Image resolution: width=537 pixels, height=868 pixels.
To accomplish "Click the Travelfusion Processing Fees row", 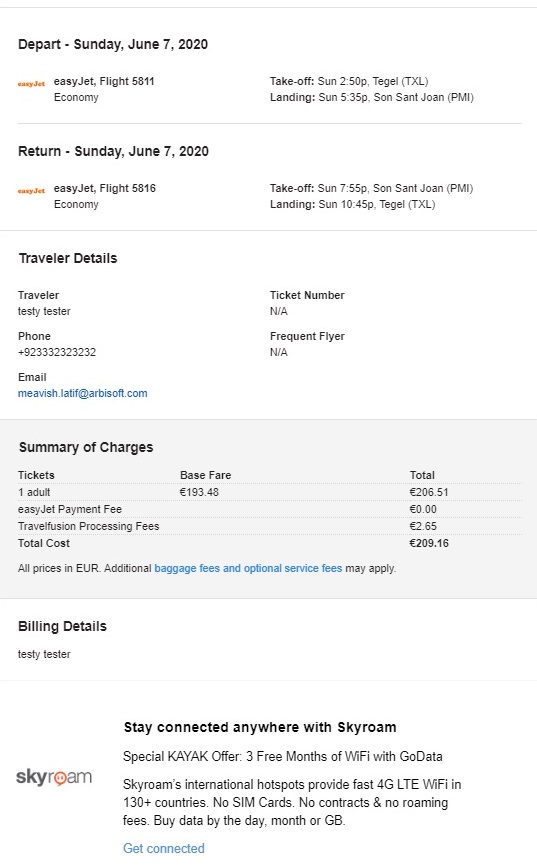I will (x=270, y=526).
